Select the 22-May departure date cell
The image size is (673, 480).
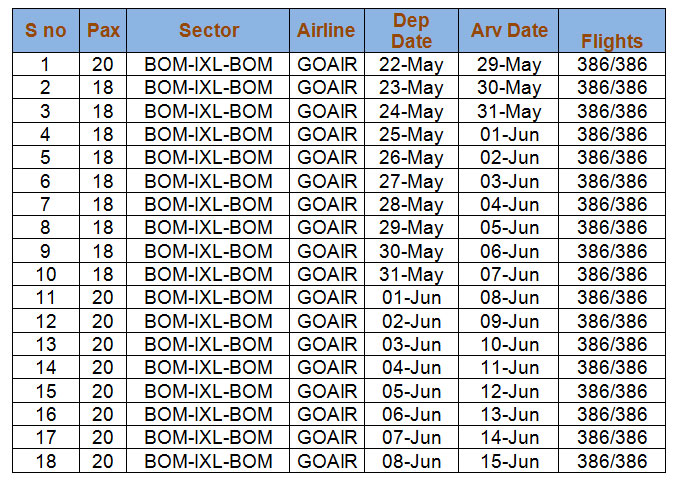411,64
